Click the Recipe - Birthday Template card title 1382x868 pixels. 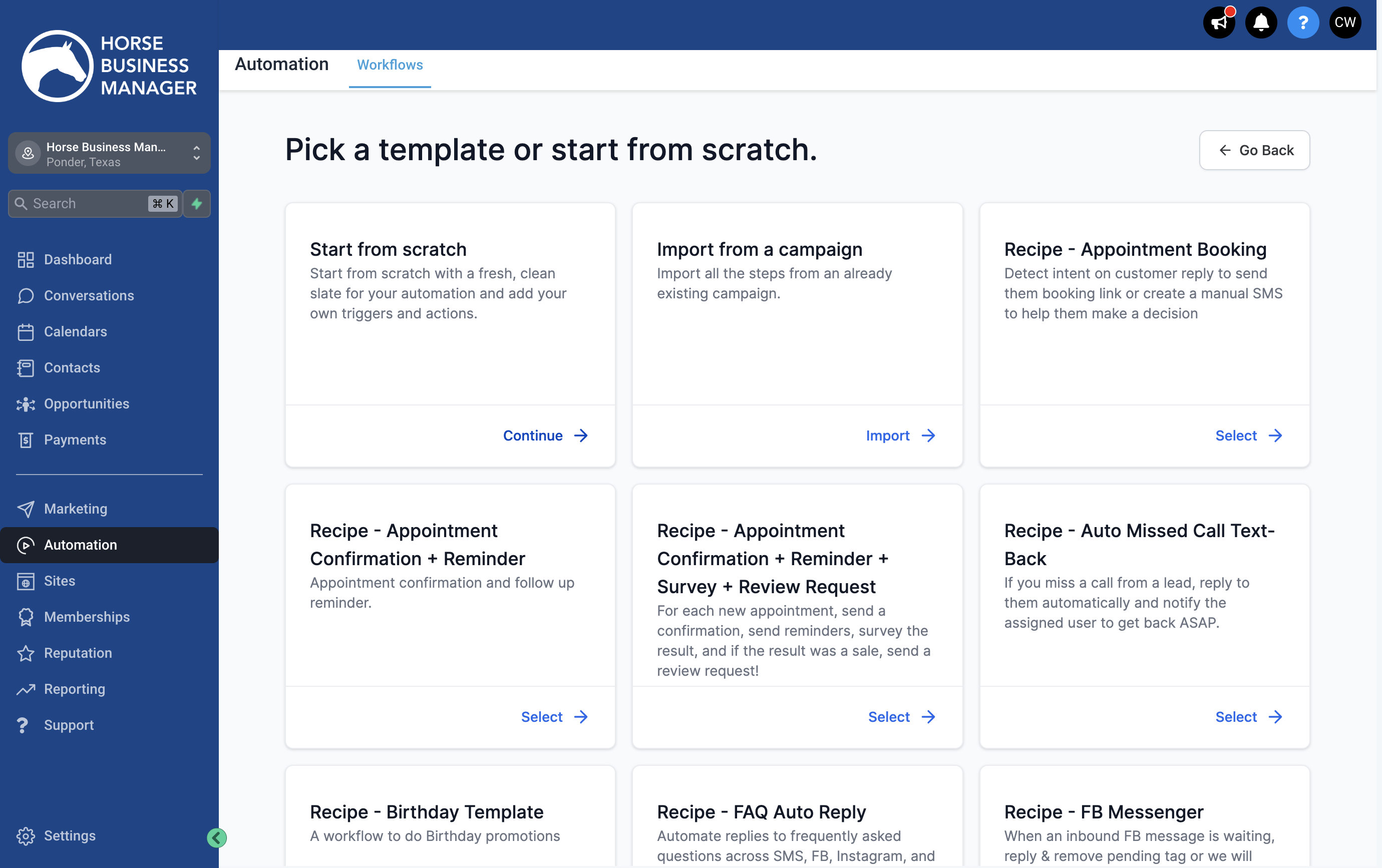coord(427,812)
